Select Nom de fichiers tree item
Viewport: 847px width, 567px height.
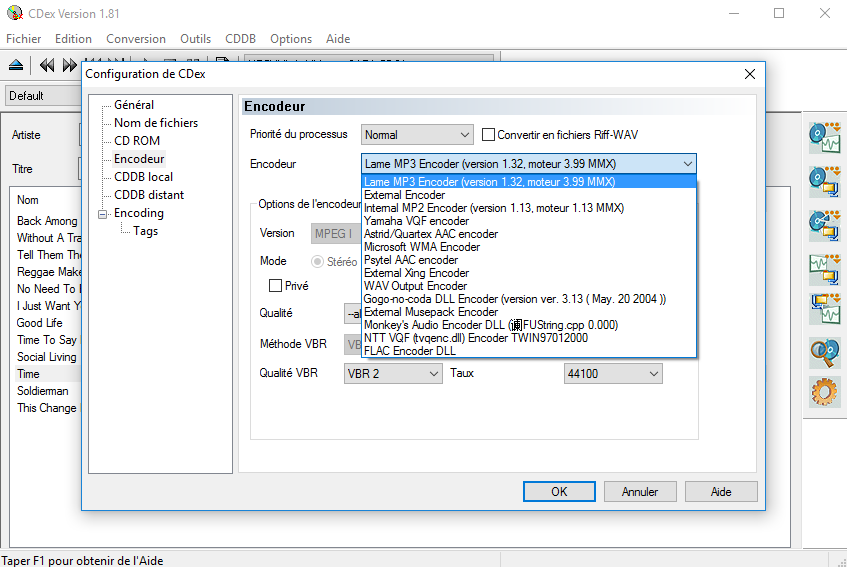(x=156, y=123)
